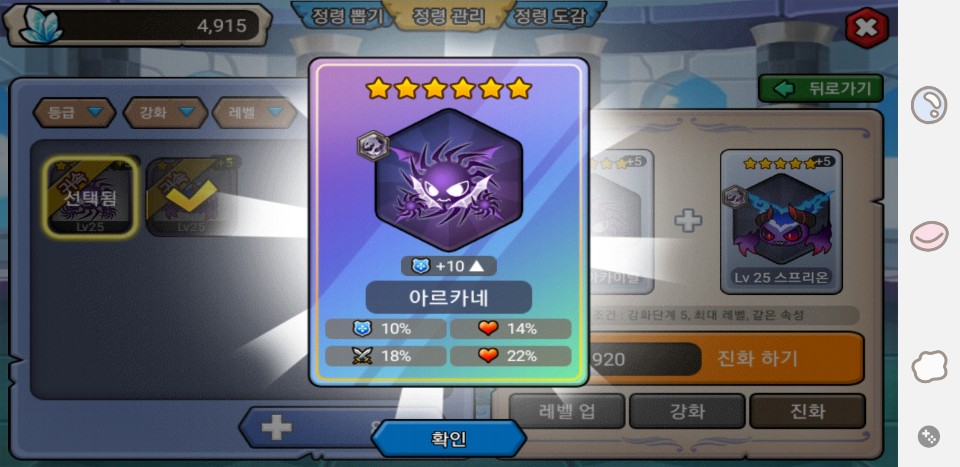This screenshot has width=960, height=467.
Task: Open the 정령 도감 tab
Action: (x=550, y=16)
